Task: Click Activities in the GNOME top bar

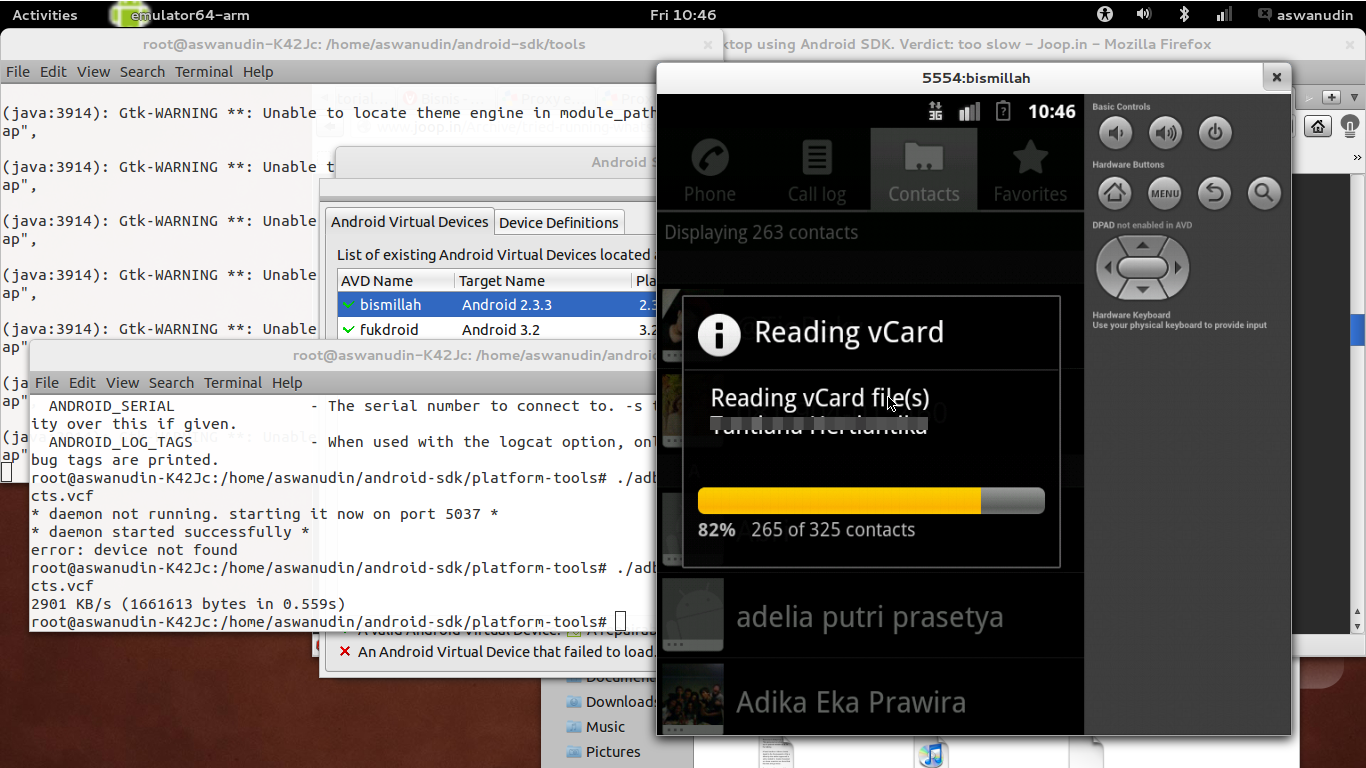Action: 45,15
